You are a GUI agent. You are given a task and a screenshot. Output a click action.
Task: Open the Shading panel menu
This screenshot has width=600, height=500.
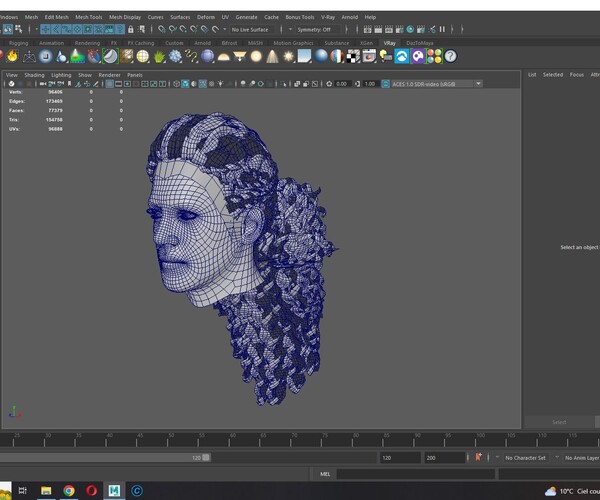(34, 75)
